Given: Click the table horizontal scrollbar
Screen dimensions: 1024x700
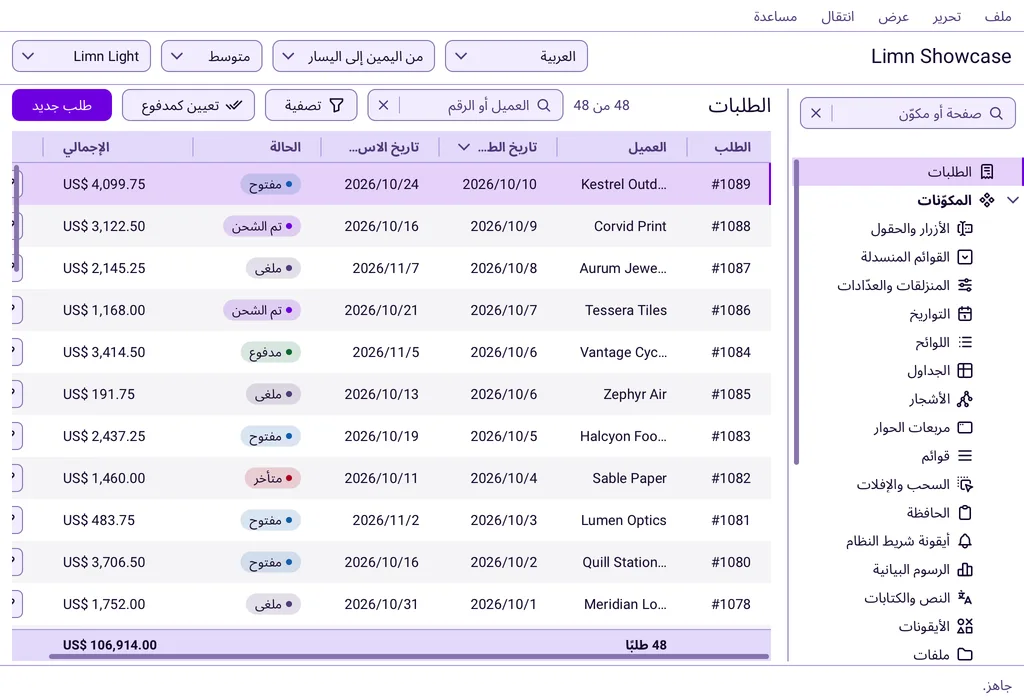Looking at the screenshot, I should click(409, 656).
